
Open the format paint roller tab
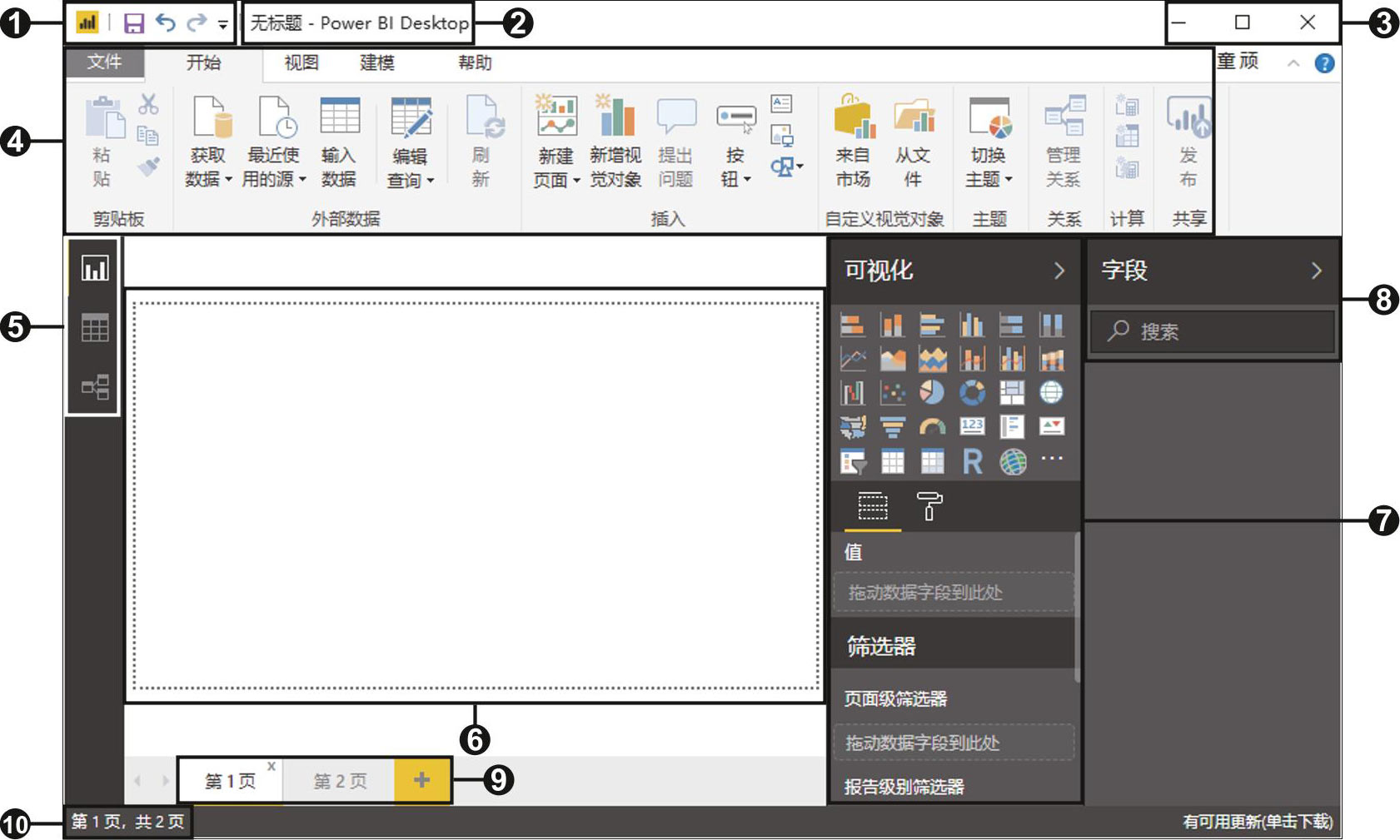(x=929, y=506)
